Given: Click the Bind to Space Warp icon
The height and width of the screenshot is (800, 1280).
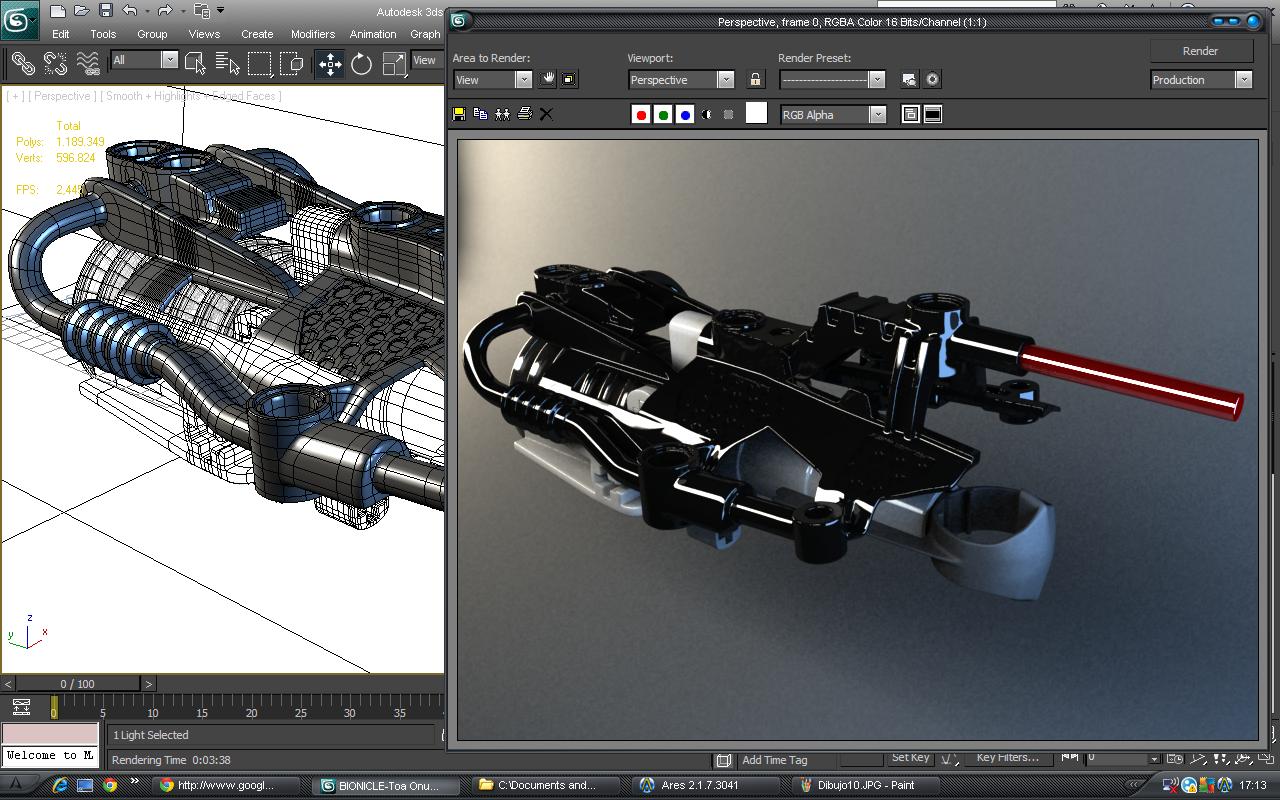Looking at the screenshot, I should click(x=89, y=63).
